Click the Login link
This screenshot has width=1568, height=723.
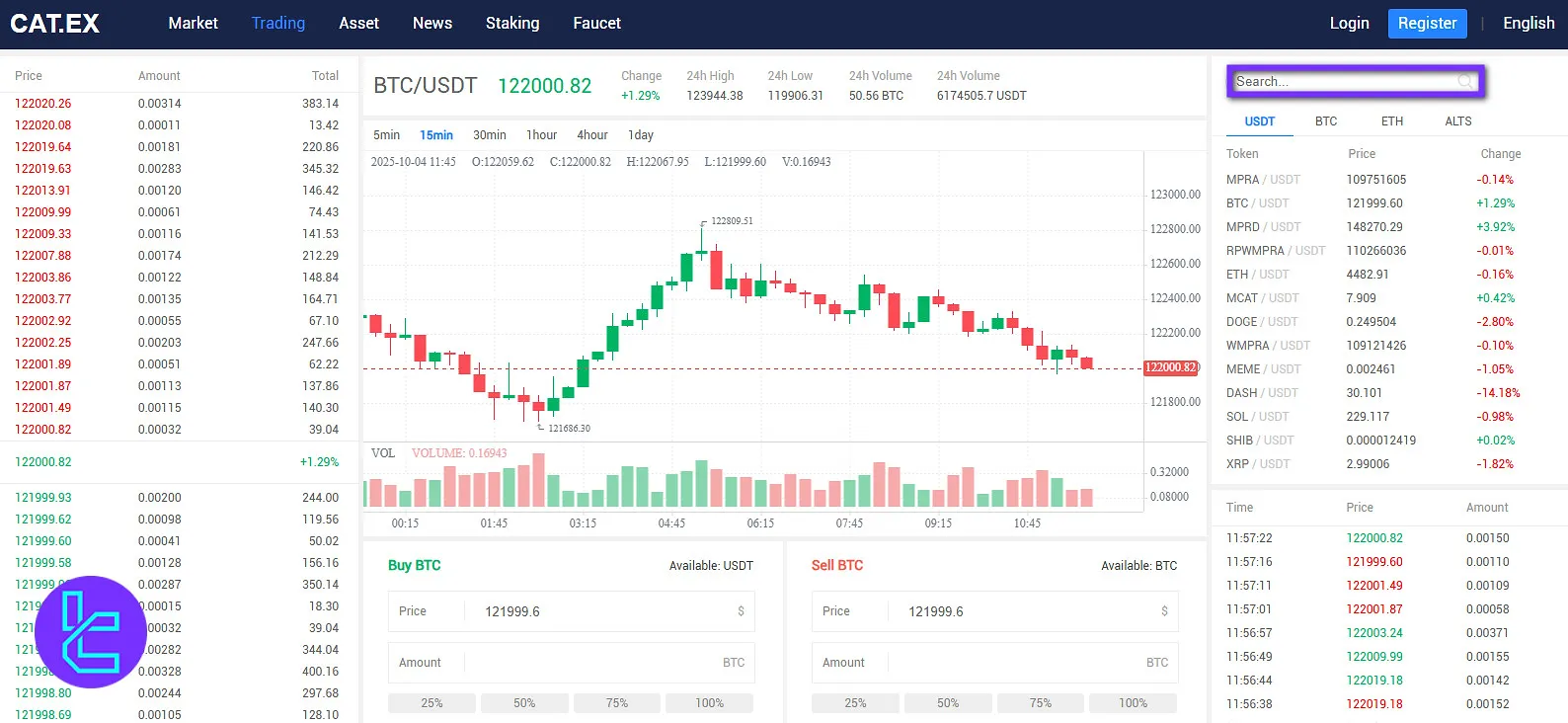coord(1349,24)
